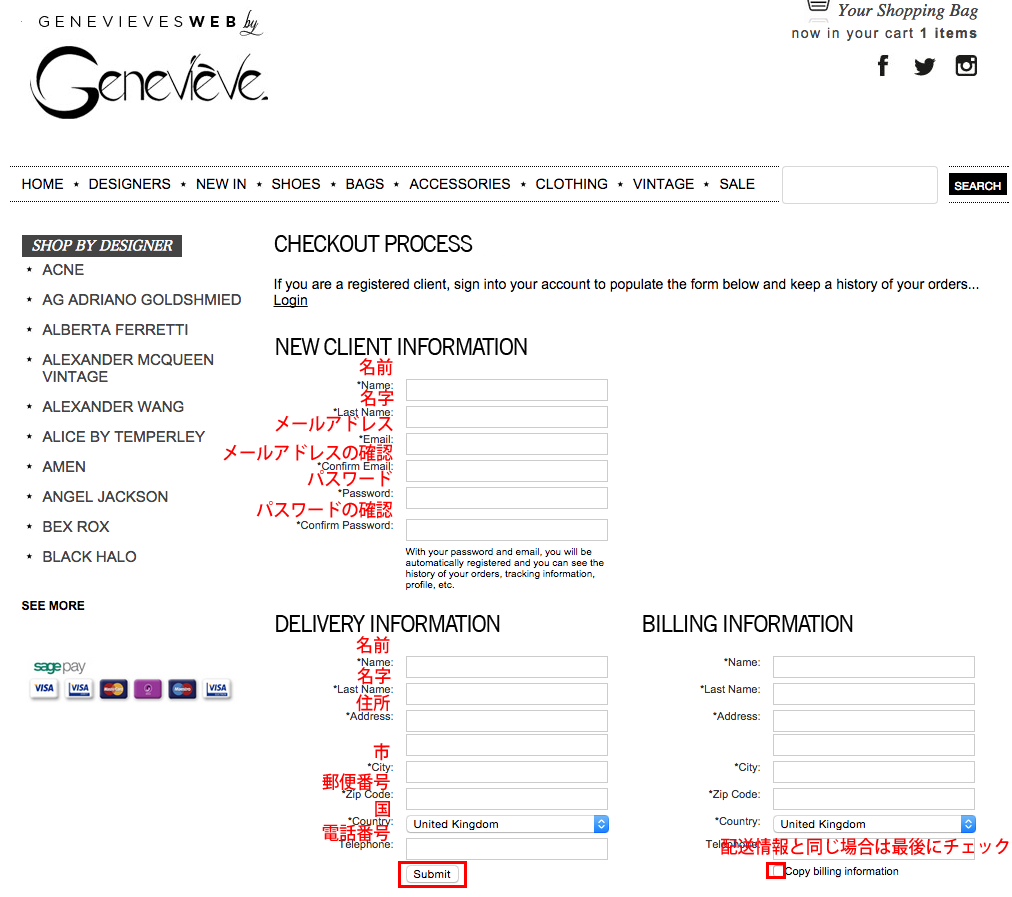Submit the checkout form
The height and width of the screenshot is (897, 1012).
pyautogui.click(x=432, y=874)
